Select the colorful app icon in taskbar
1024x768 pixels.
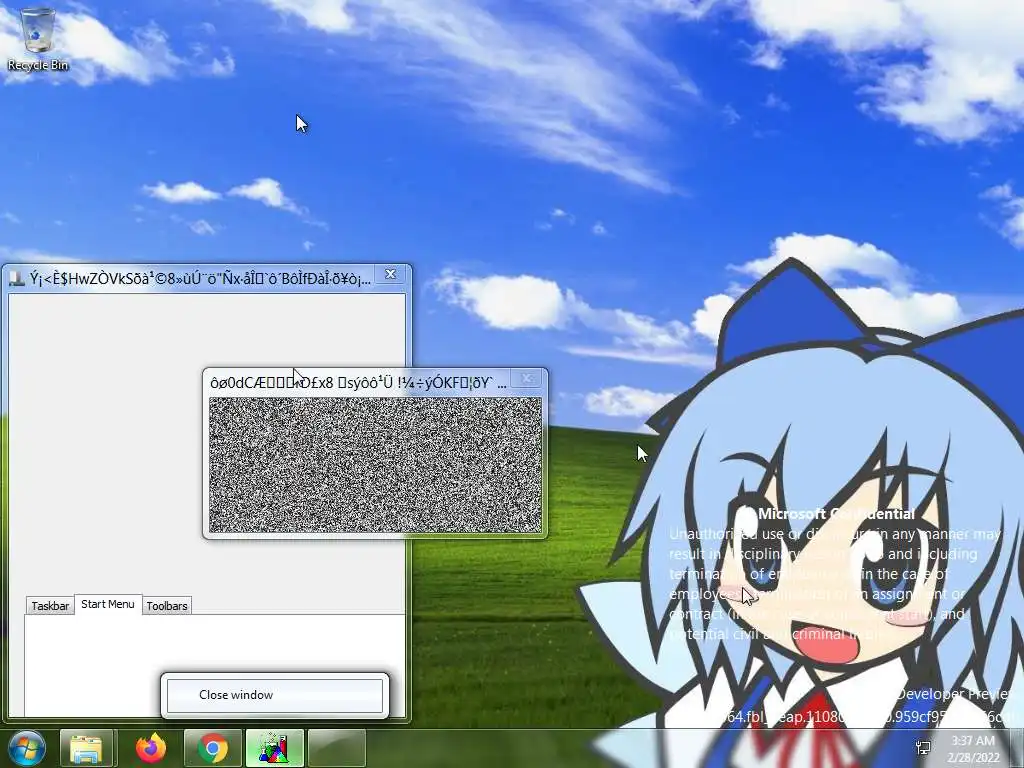[x=274, y=748]
